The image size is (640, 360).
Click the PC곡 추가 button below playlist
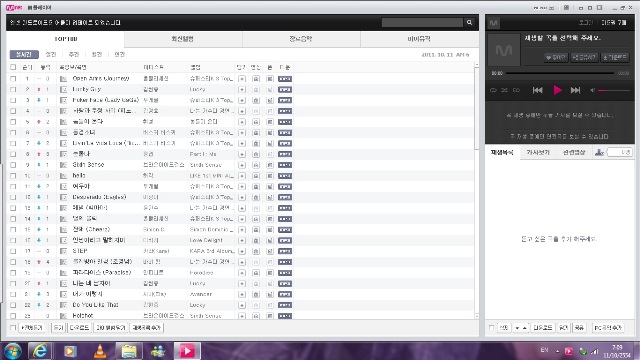608,328
